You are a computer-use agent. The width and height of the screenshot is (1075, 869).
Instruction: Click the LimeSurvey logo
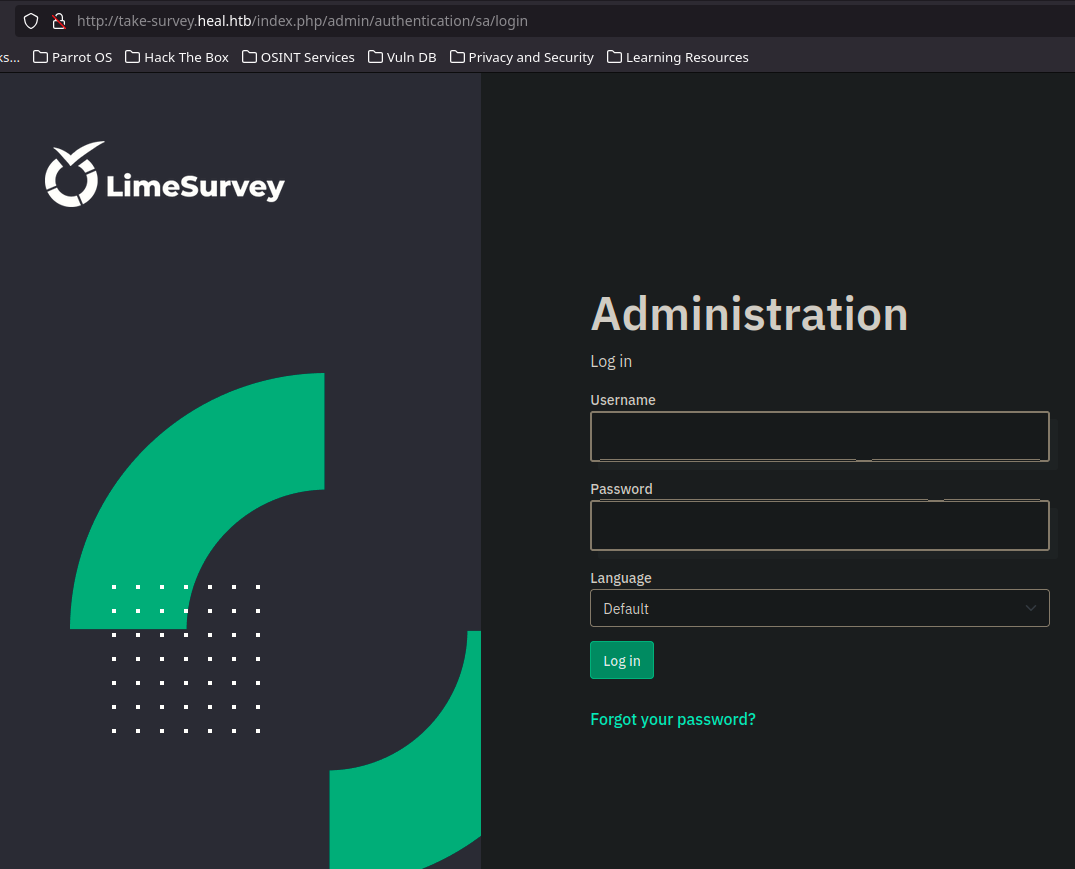(165, 174)
